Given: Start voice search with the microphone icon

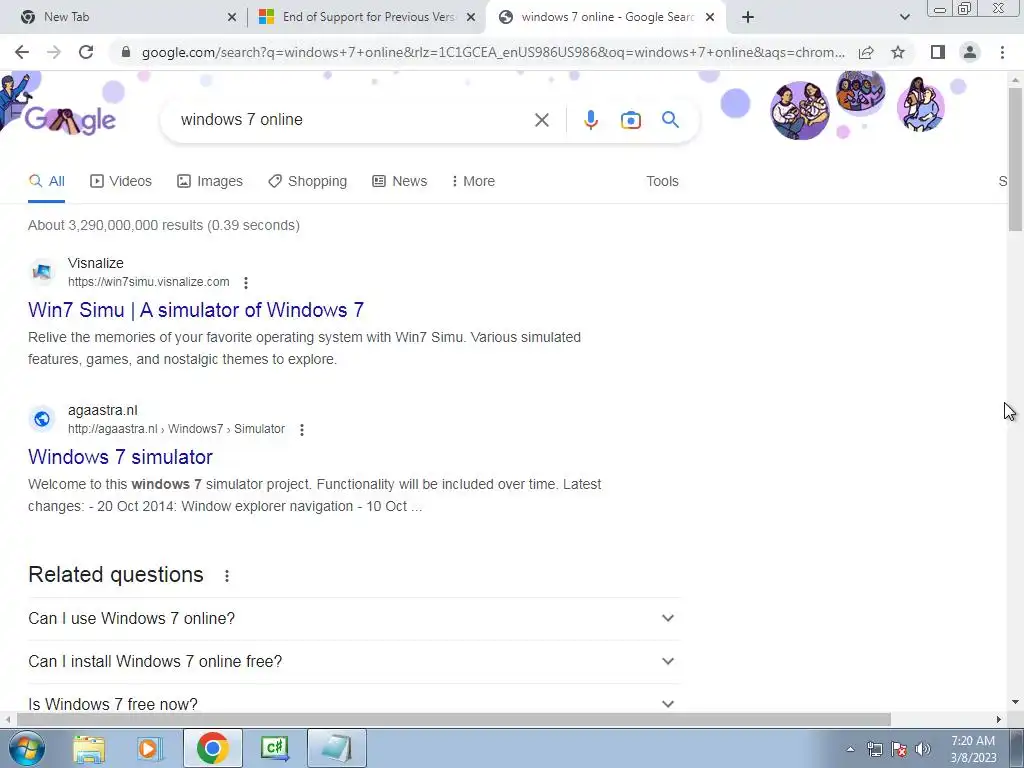Looking at the screenshot, I should [x=590, y=120].
